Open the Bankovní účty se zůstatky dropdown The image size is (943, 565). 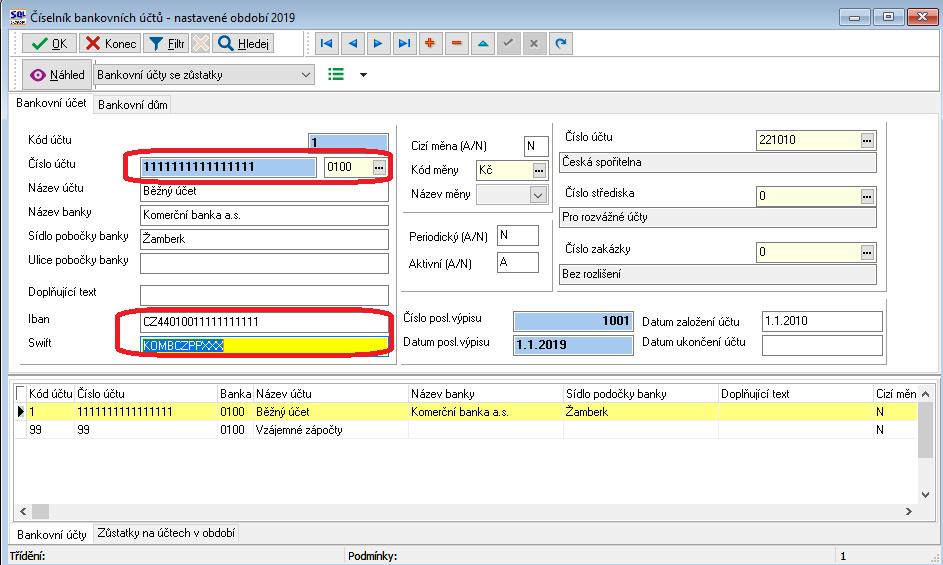204,75
